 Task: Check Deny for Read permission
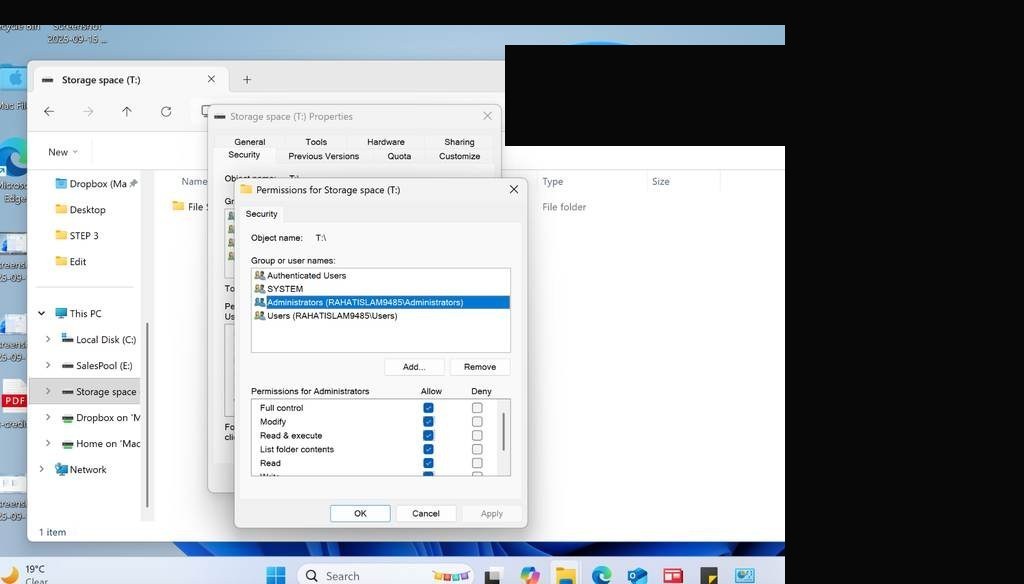(477, 463)
